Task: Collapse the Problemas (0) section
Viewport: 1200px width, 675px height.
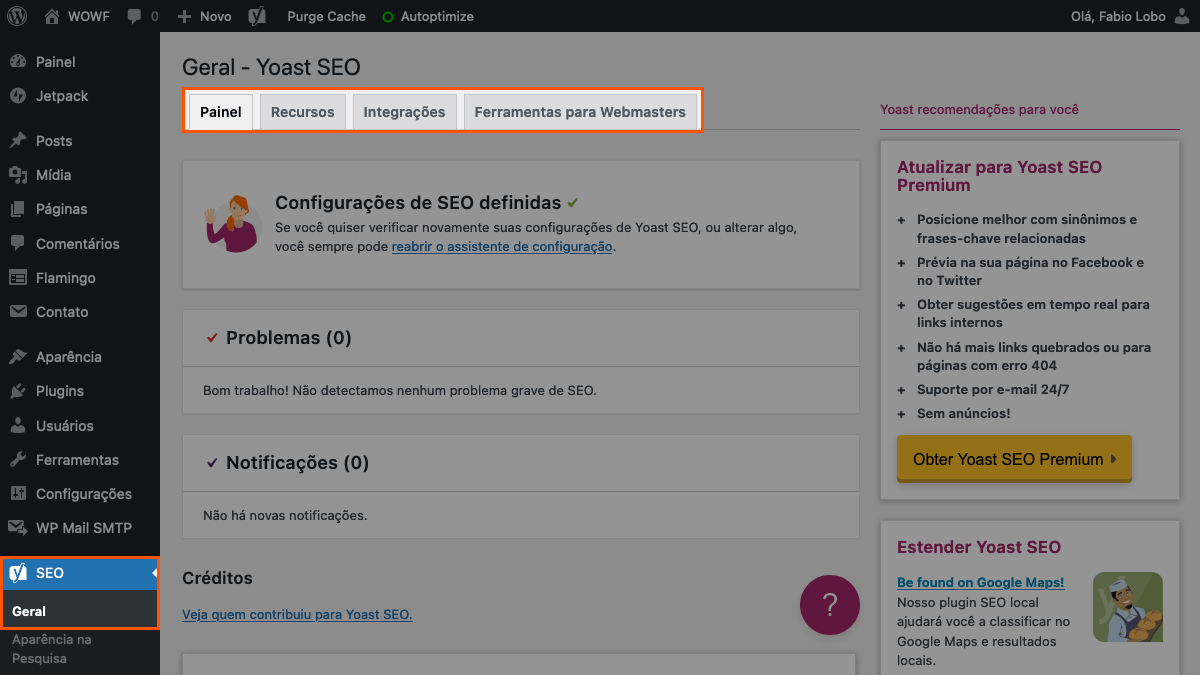Action: tap(521, 338)
